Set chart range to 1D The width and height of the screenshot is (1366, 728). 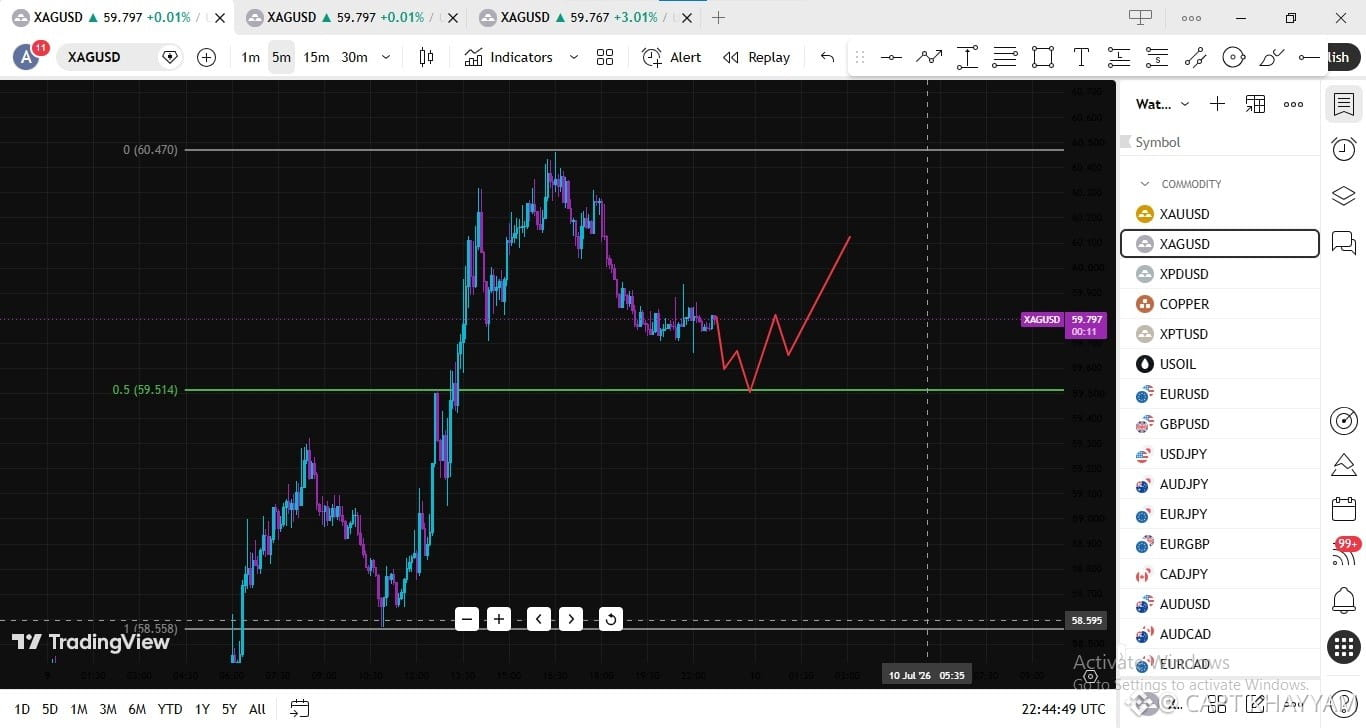click(x=22, y=709)
